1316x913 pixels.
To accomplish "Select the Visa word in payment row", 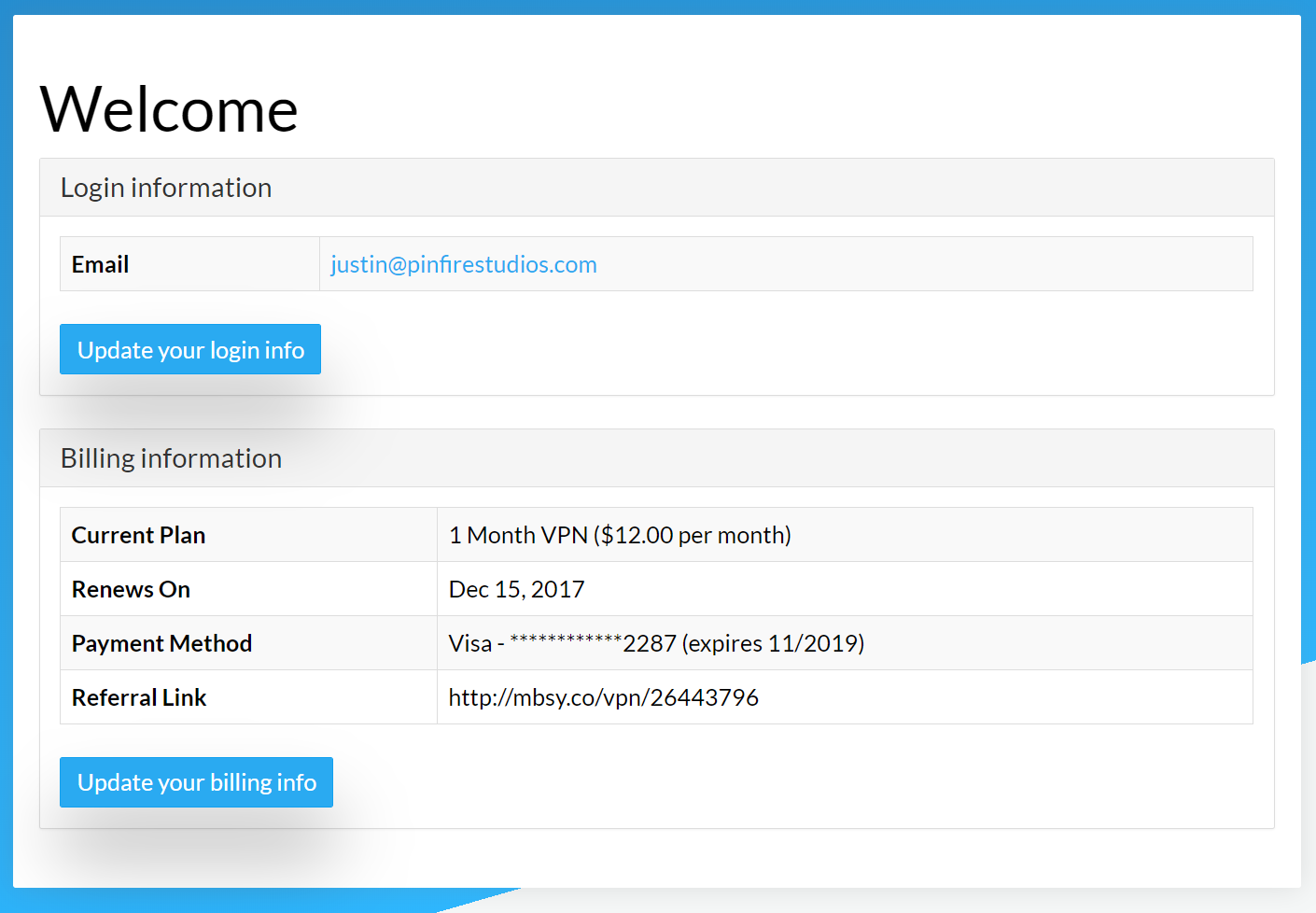I will pos(469,644).
